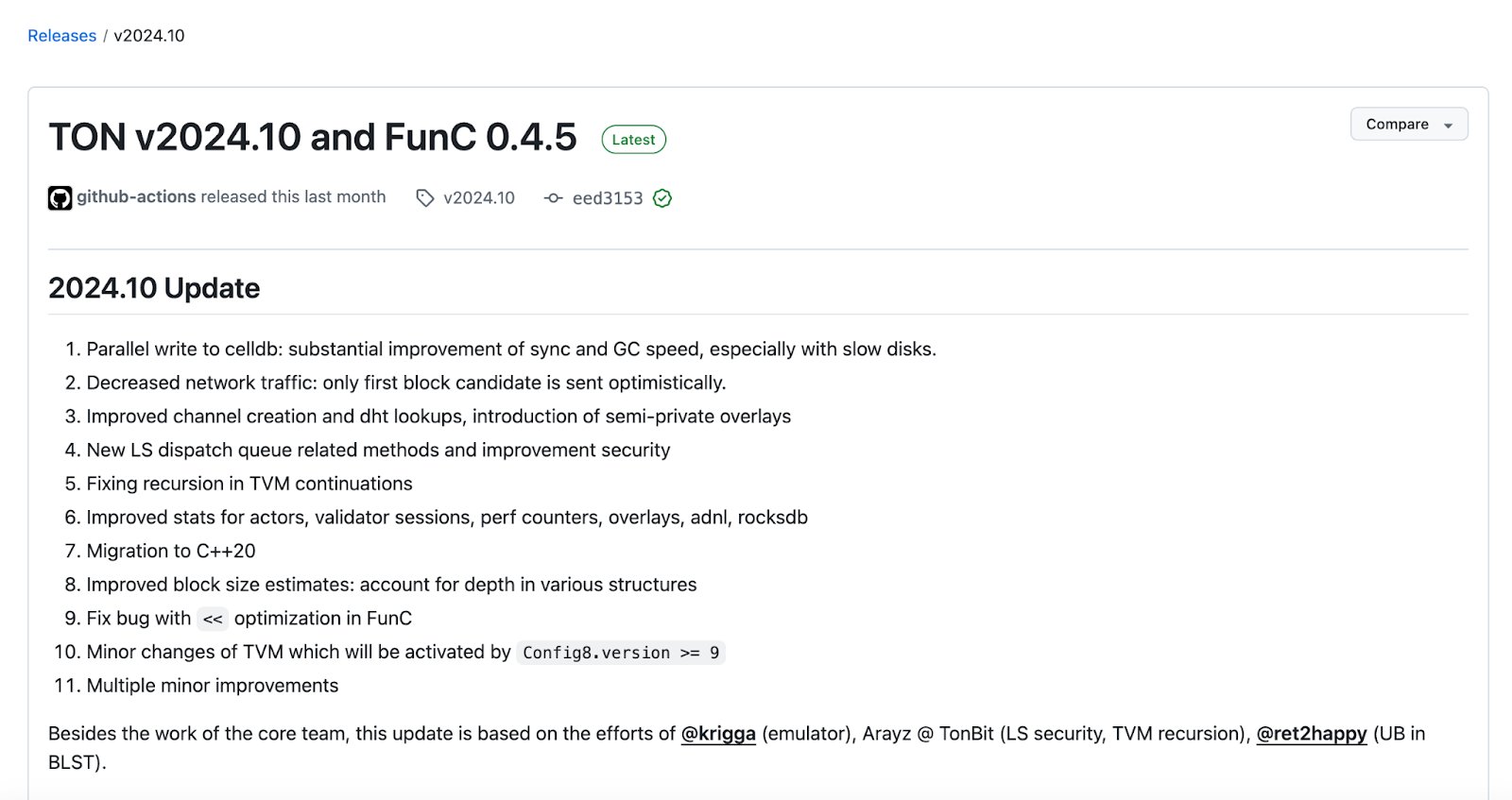Click the Releases breadcrumb link

[x=61, y=36]
